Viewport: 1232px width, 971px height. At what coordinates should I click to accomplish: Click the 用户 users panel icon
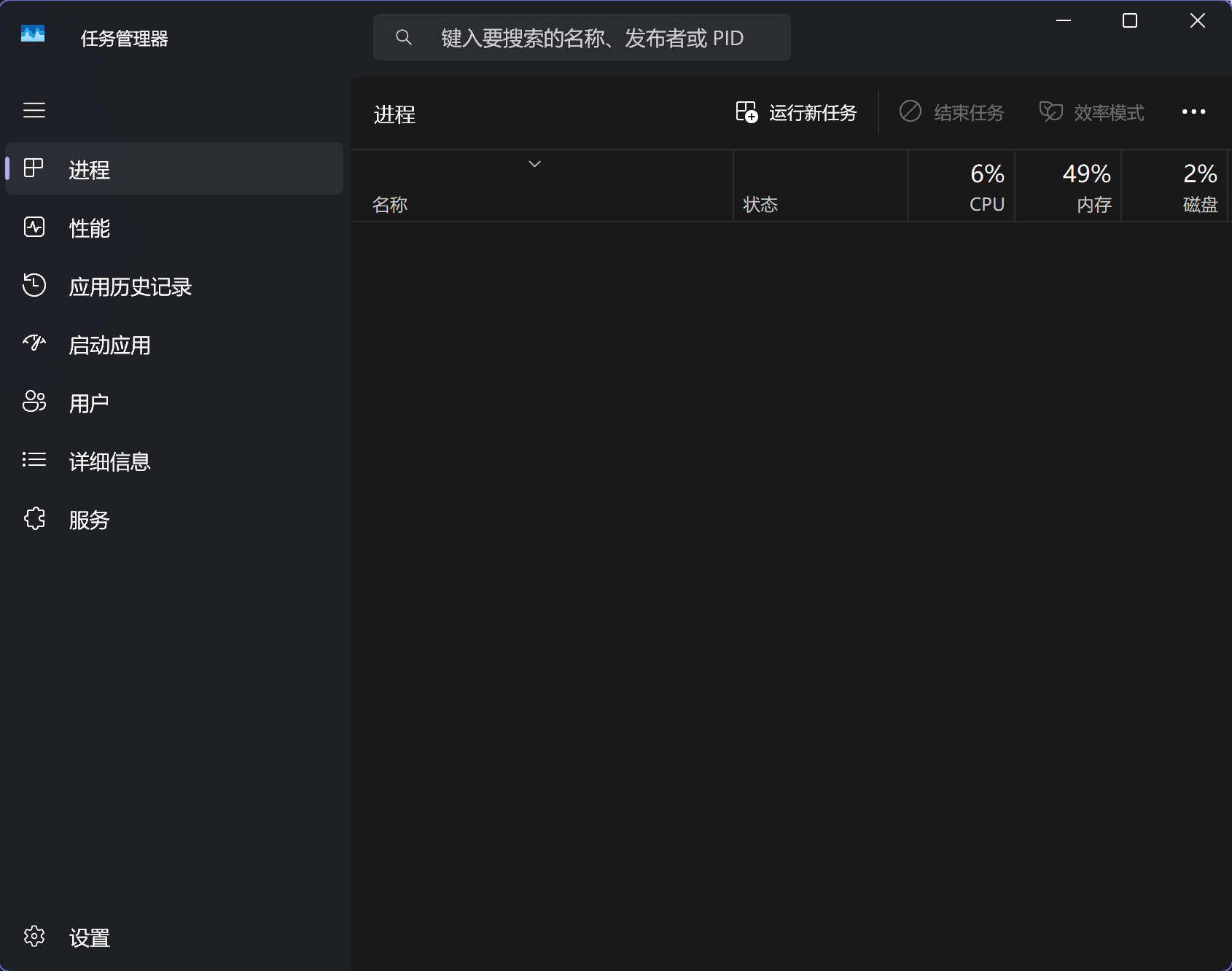coord(34,402)
